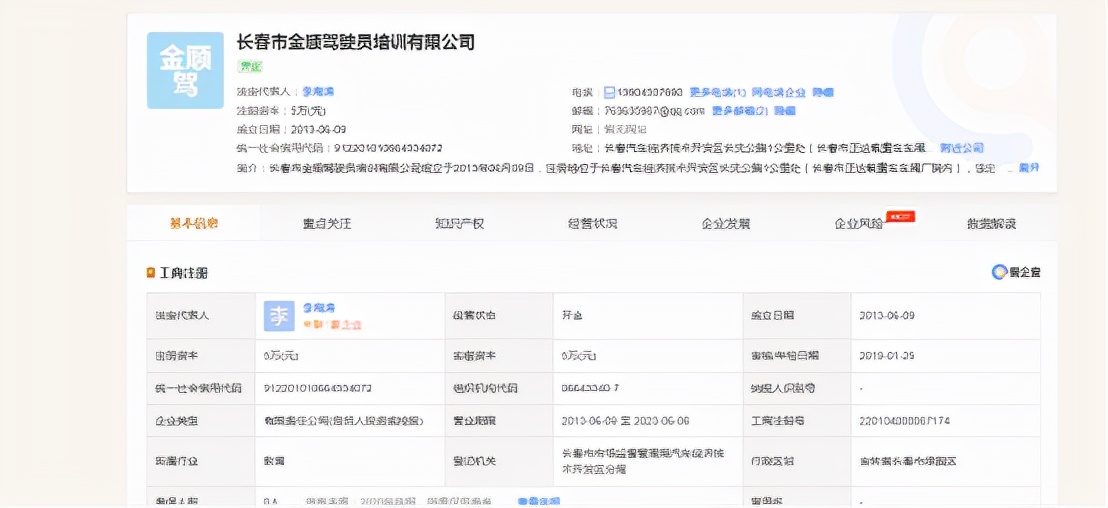Click the 爱企查 logo above the table
This screenshot has height=508, width=1108.
[1016, 272]
